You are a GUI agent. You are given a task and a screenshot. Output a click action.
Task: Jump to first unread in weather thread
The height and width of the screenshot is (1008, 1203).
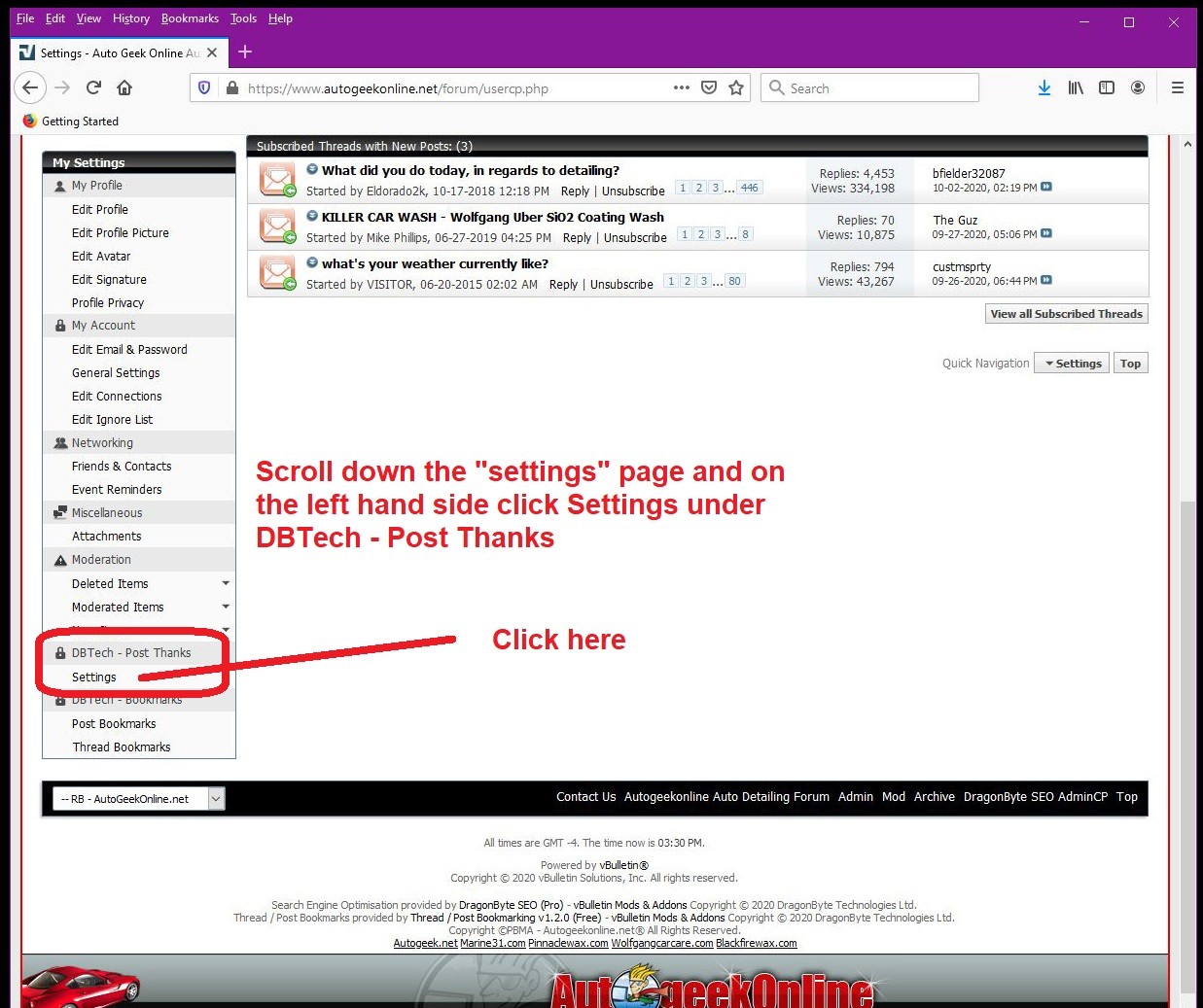[312, 262]
